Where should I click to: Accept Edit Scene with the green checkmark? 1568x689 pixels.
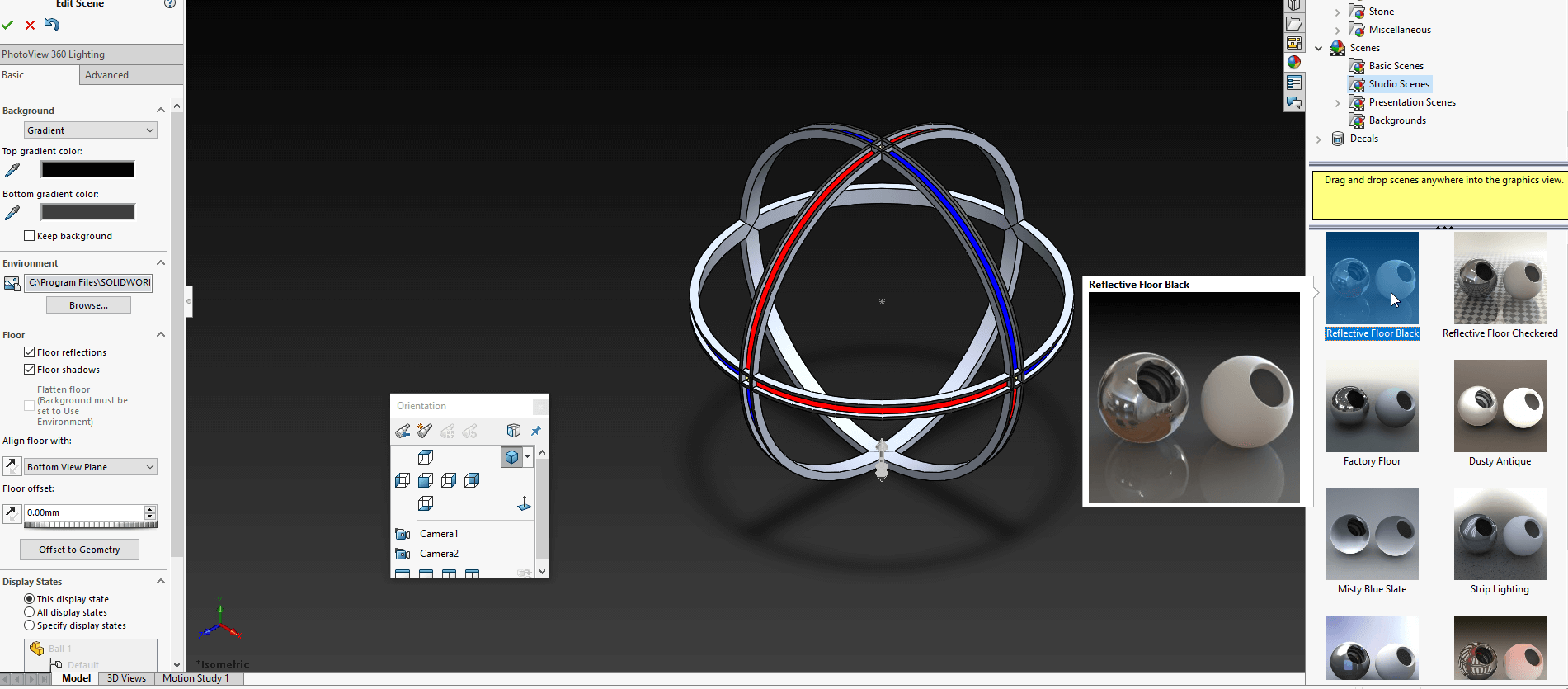click(x=7, y=26)
